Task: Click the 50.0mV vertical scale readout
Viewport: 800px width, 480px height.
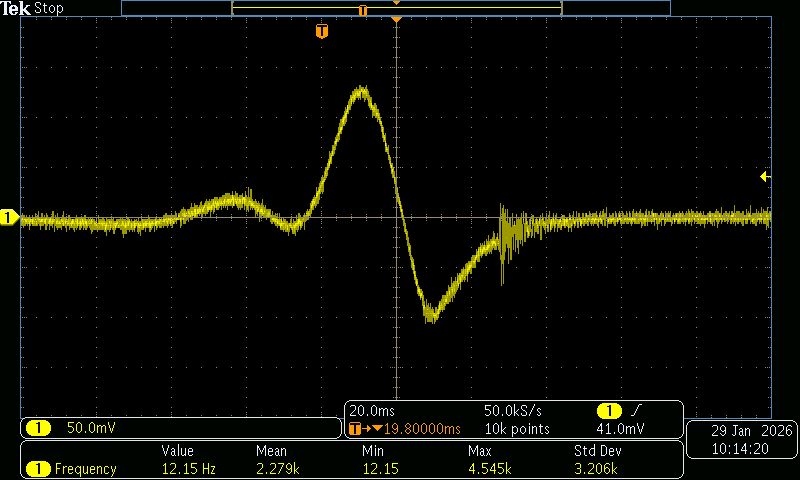Action: click(91, 429)
